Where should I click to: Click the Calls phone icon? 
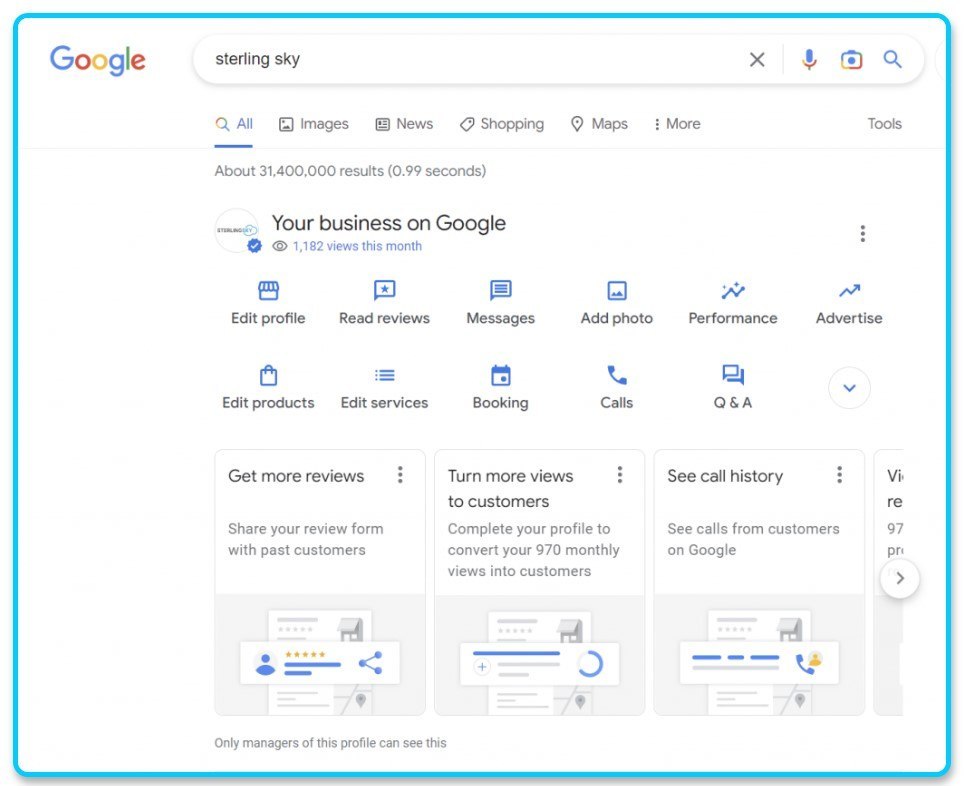click(x=617, y=375)
